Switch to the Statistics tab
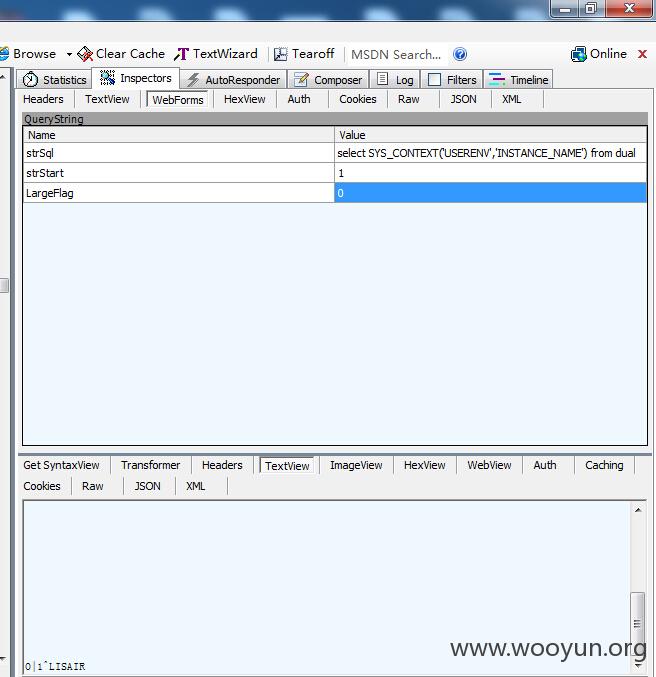The height and width of the screenshot is (677, 656). (x=54, y=79)
